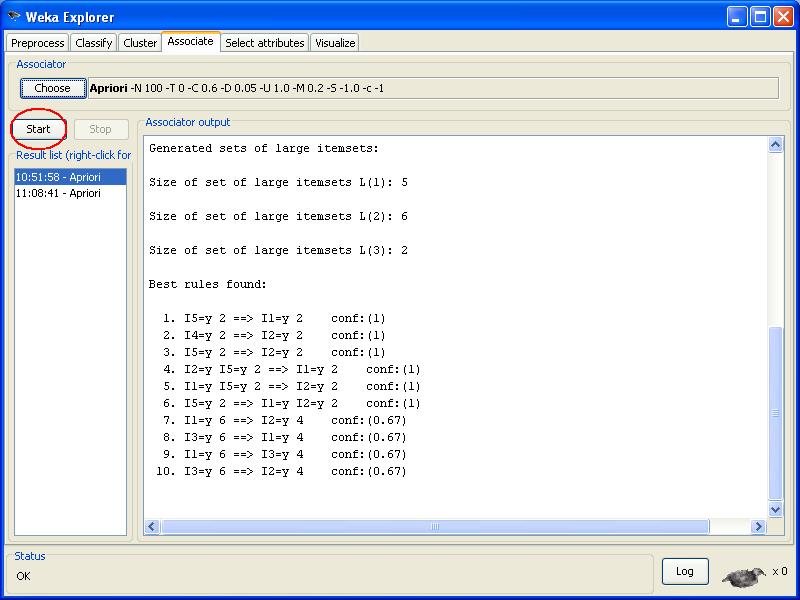Image resolution: width=800 pixels, height=600 pixels.
Task: Click the Start button
Action: coord(39,129)
